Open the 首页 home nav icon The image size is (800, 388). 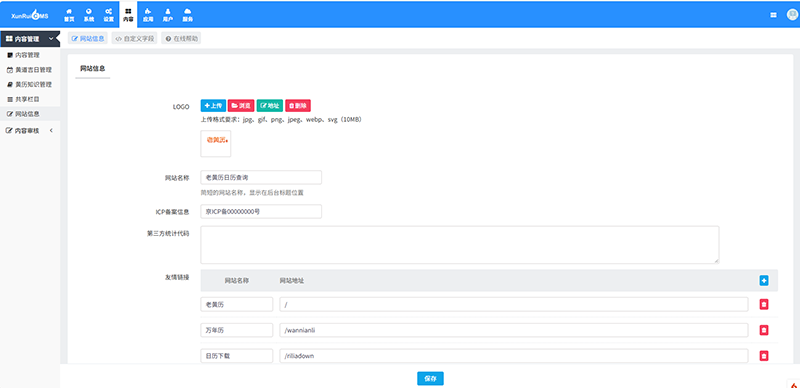[x=69, y=15]
